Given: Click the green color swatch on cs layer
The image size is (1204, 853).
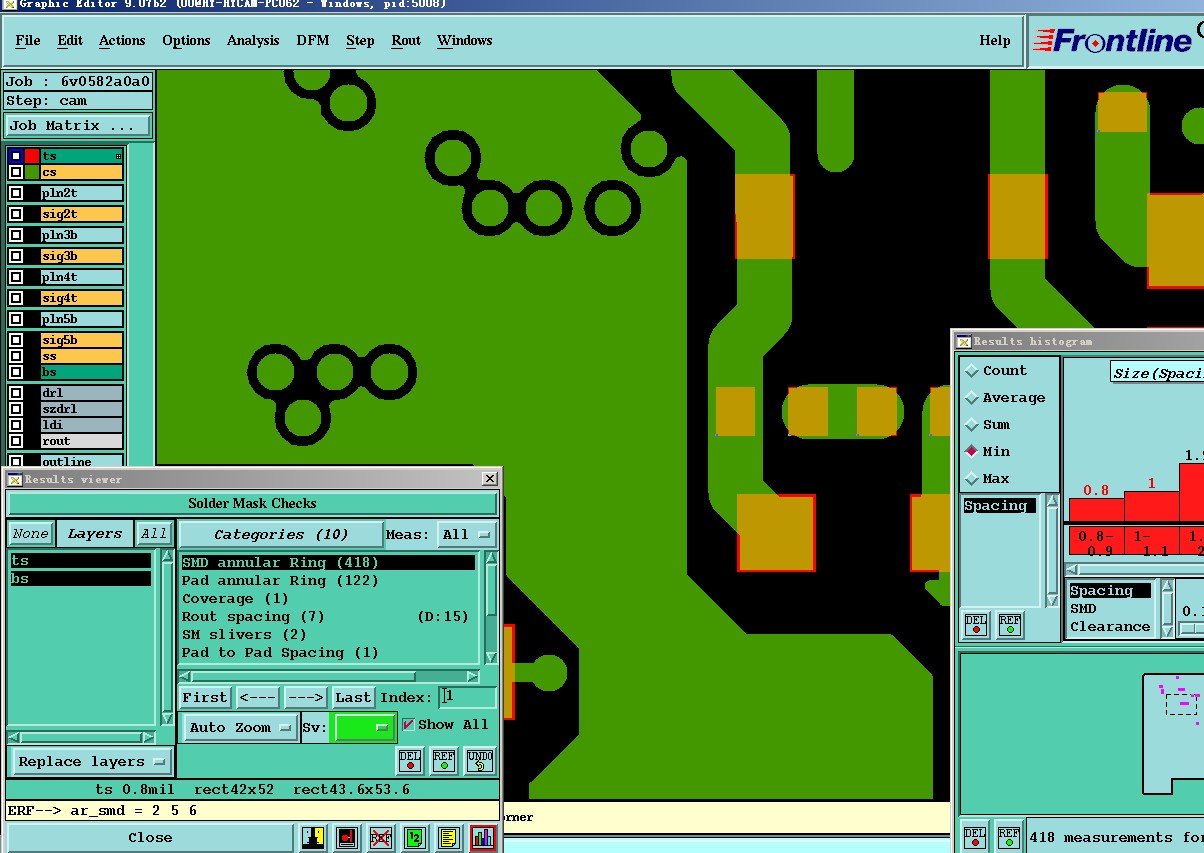Looking at the screenshot, I should point(32,172).
